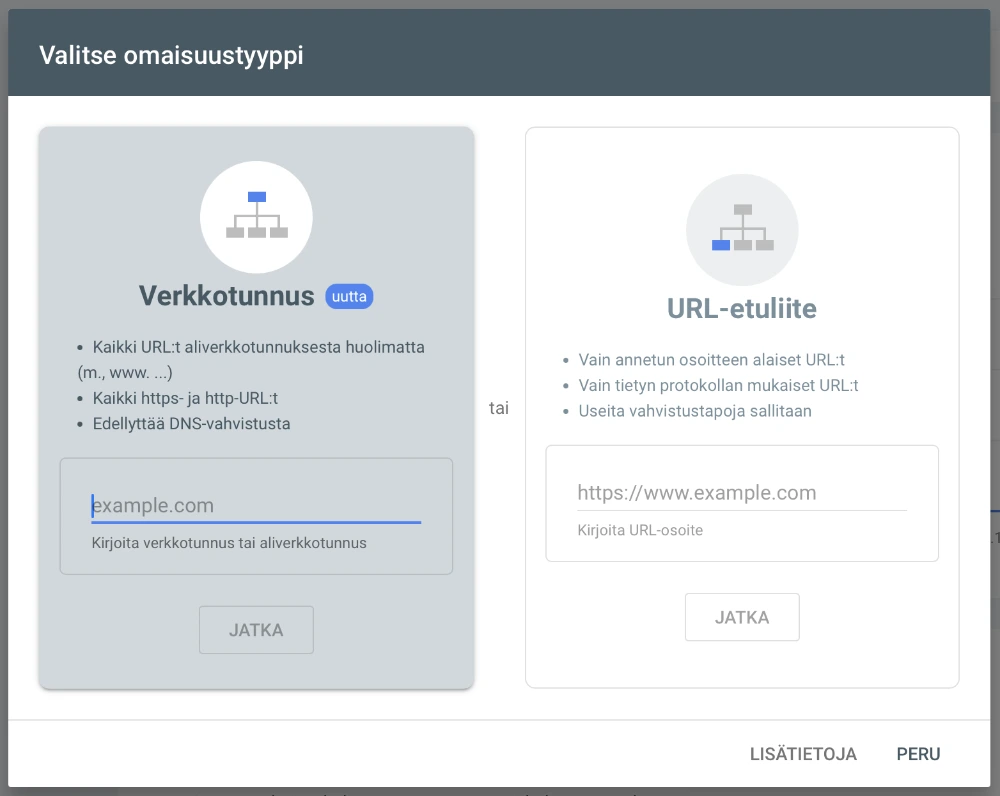The height and width of the screenshot is (796, 1000).
Task: Click the "tai" separator text
Action: click(x=499, y=408)
